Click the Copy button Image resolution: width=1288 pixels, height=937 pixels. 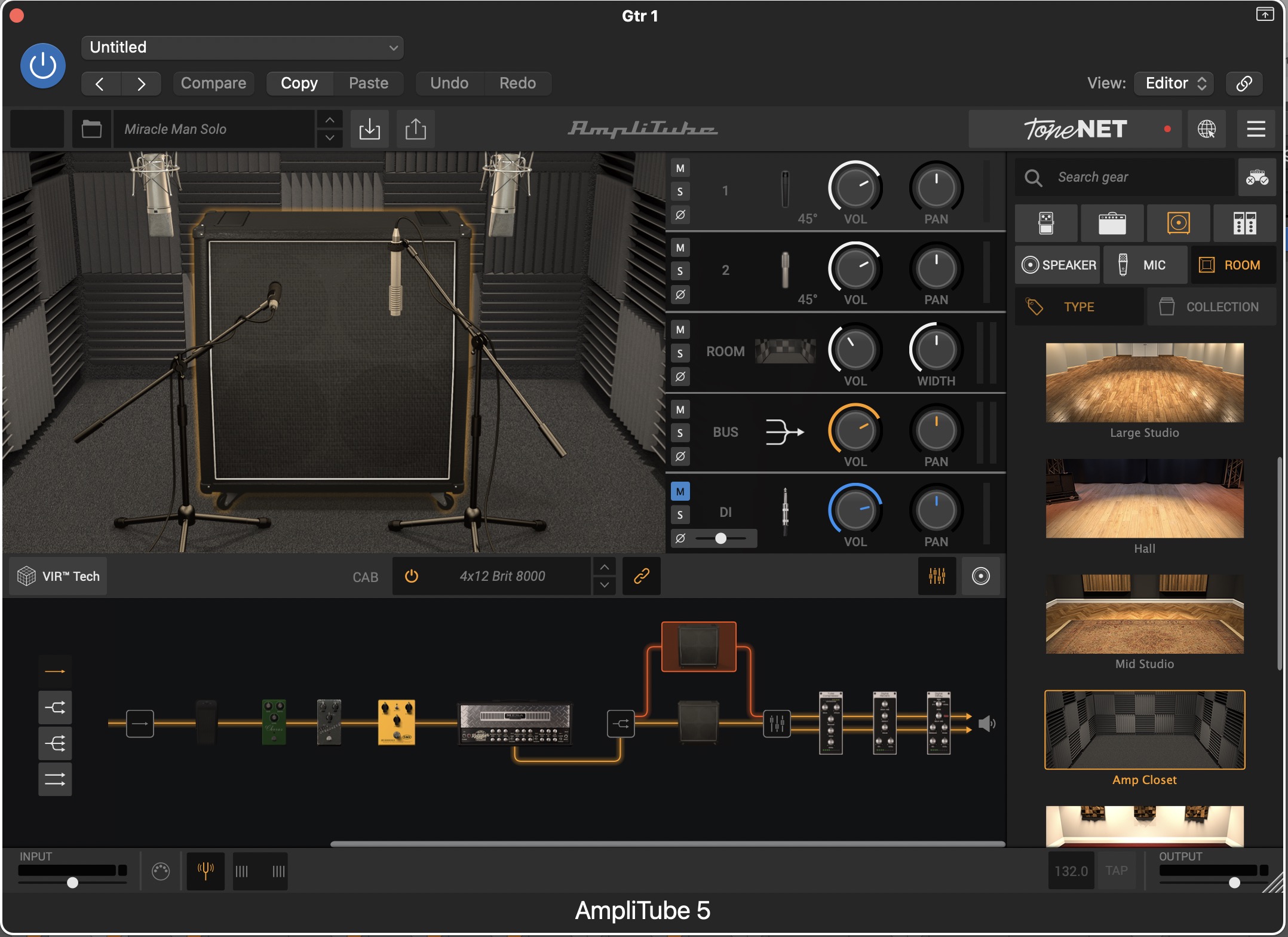click(299, 84)
